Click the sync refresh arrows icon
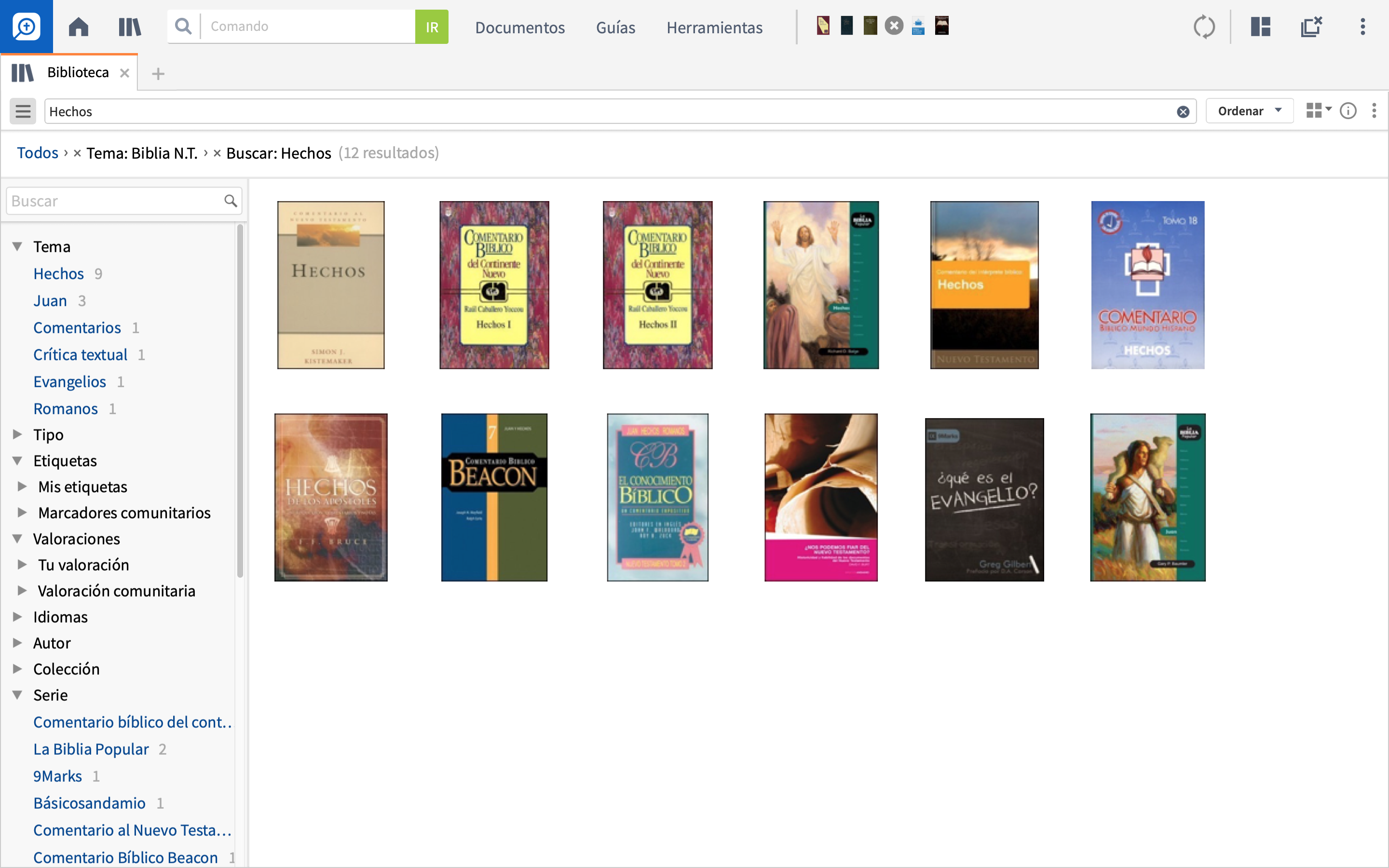Screen dimensions: 1389x868 [x=1204, y=27]
